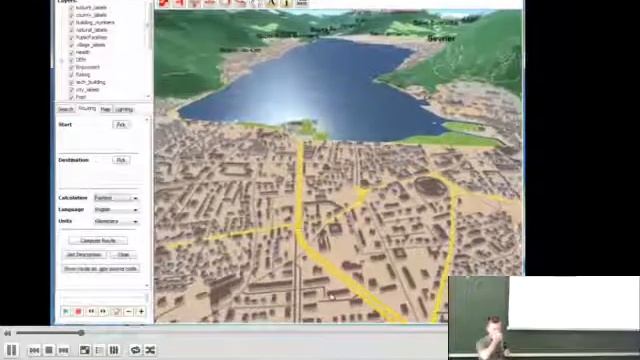The width and height of the screenshot is (640, 360).
Task: Open the Units dropdown
Action: tap(116, 221)
